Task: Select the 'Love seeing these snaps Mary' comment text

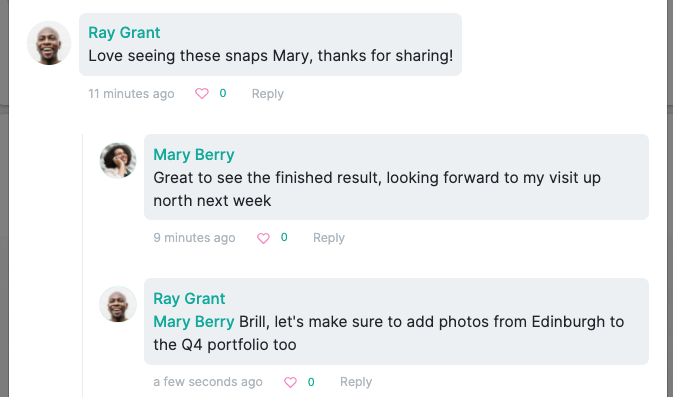Action: (x=270, y=56)
